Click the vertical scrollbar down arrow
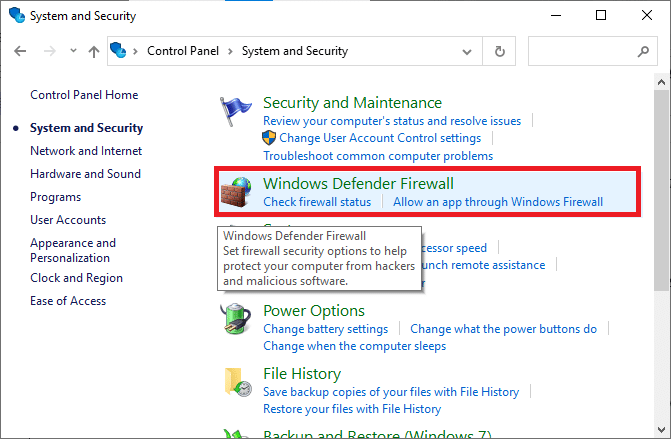Viewport: 671px width, 439px height. (661, 430)
